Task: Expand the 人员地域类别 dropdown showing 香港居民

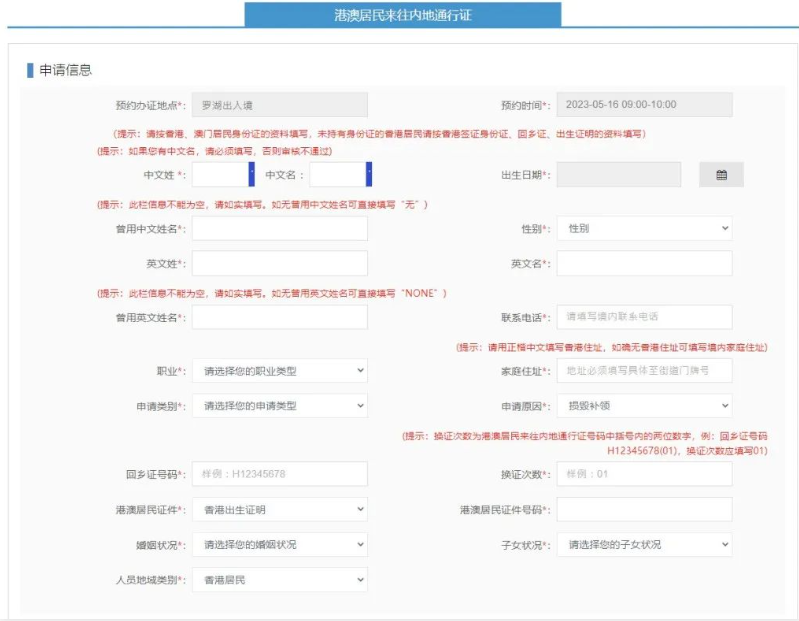Action: tap(279, 580)
